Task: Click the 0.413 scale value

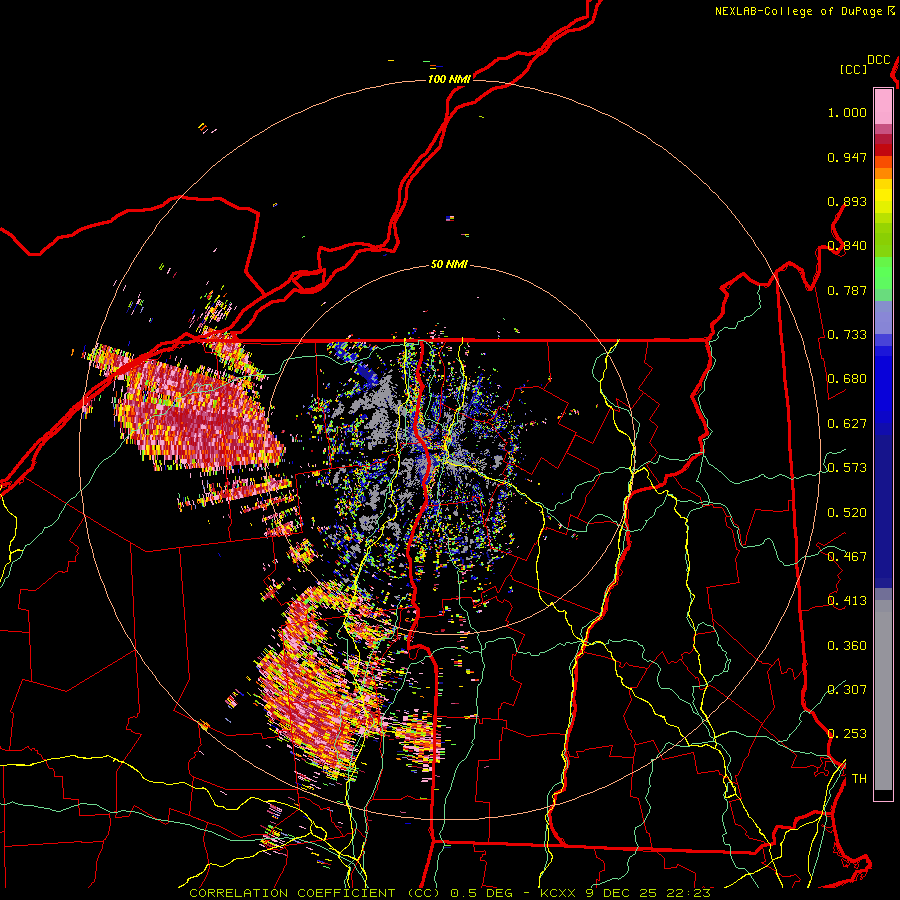Action: click(x=847, y=601)
